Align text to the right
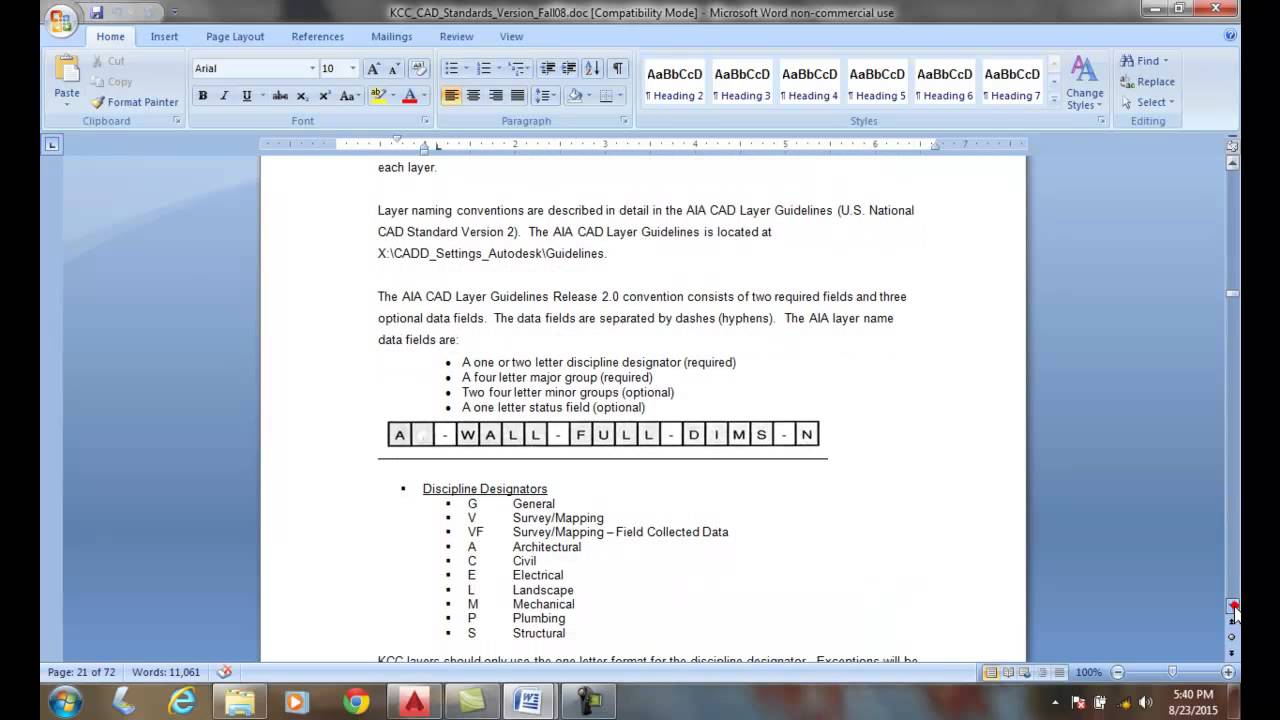This screenshot has height=720, width=1280. pyautogui.click(x=495, y=96)
